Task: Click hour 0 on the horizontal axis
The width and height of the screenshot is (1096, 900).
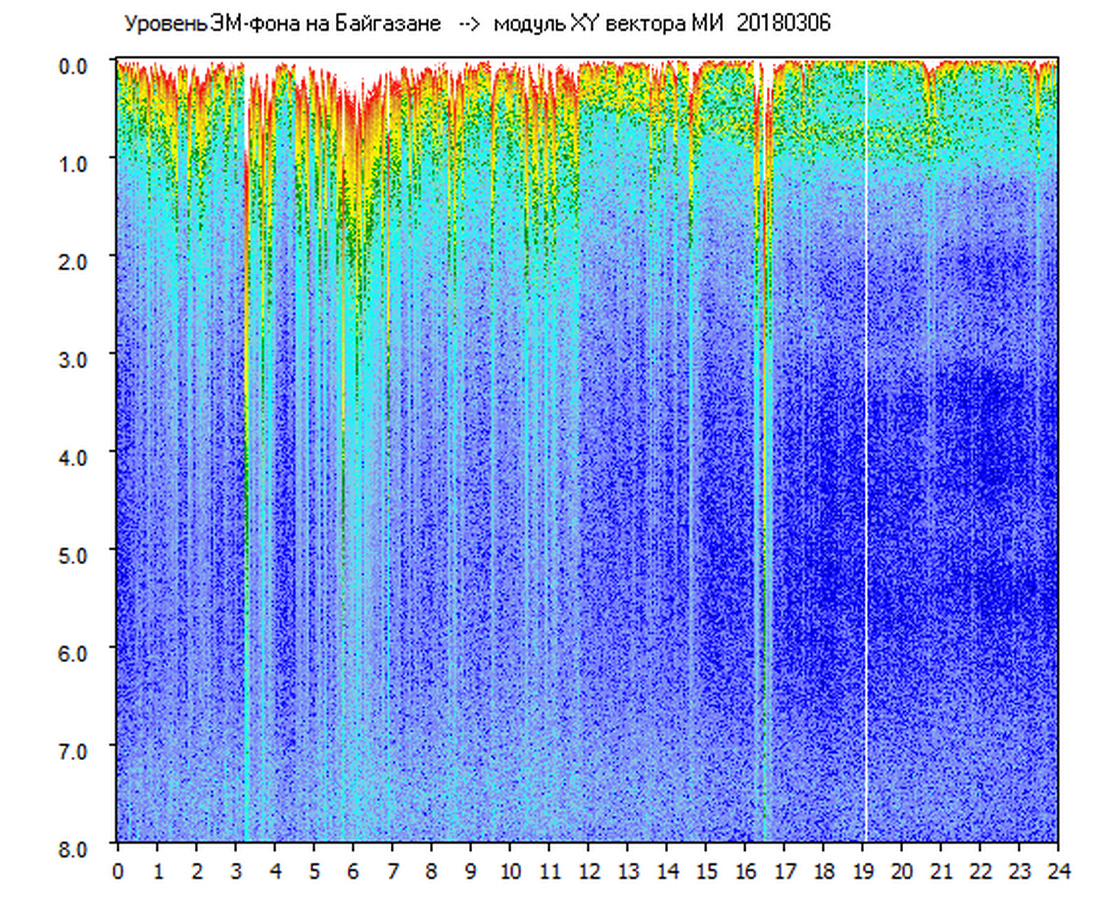Action: tap(118, 871)
